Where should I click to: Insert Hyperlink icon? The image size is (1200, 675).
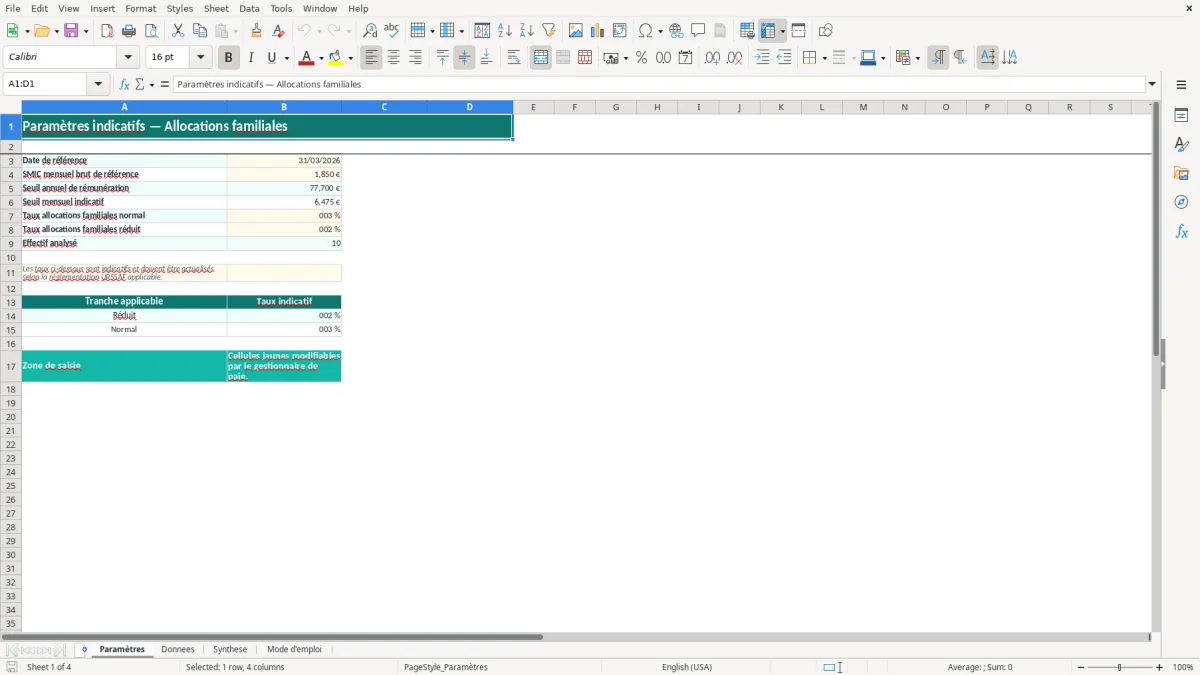(676, 31)
